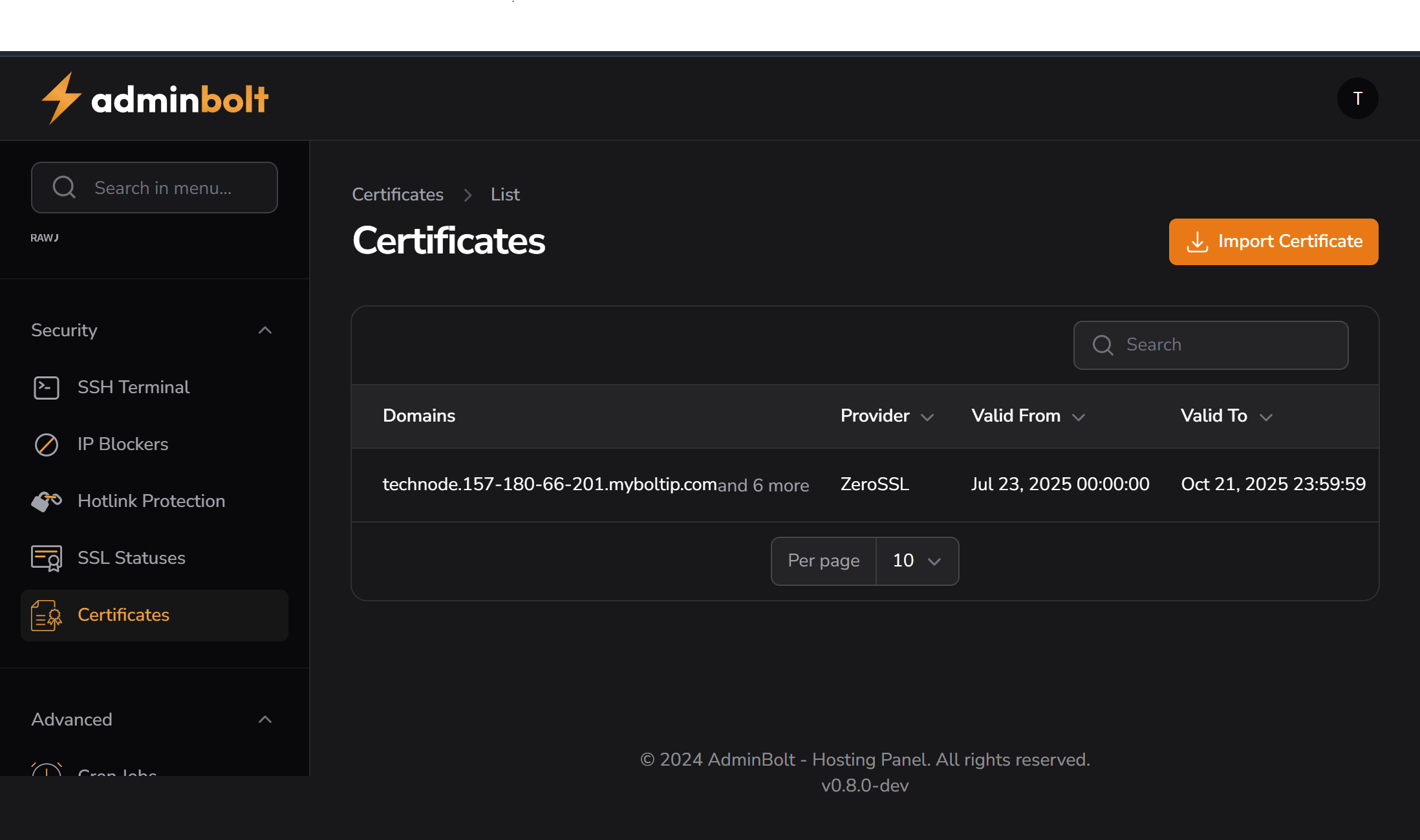Click the Import Certificate button
The image size is (1420, 840).
click(1273, 241)
